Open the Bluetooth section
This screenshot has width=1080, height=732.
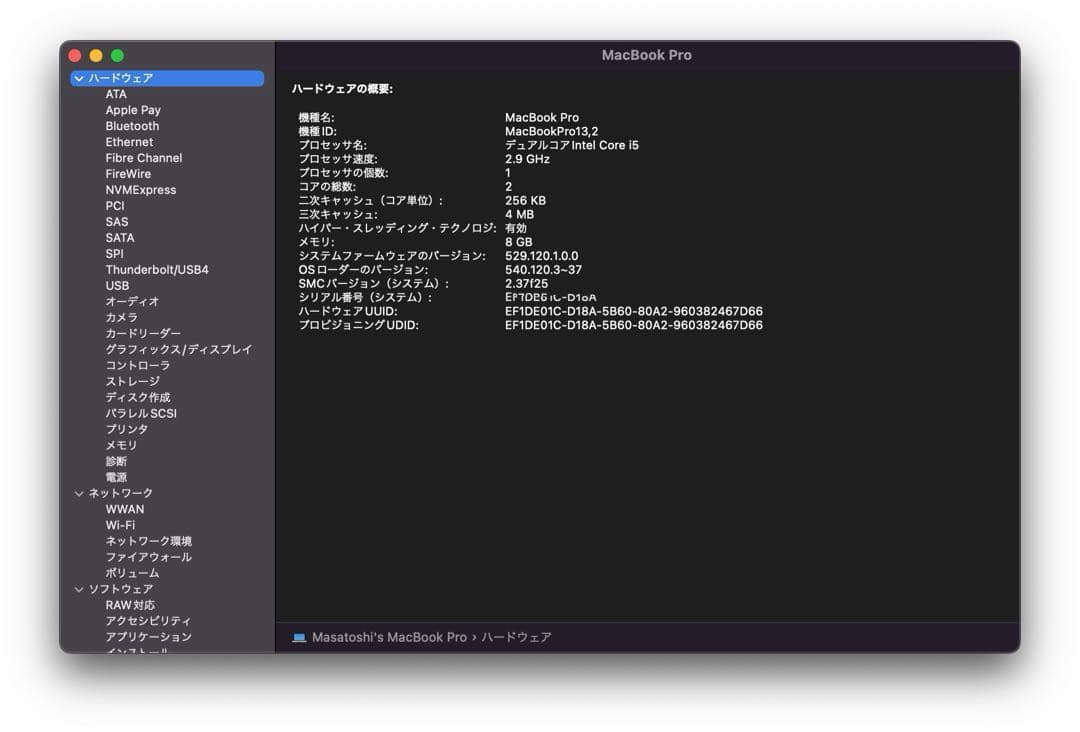[131, 125]
